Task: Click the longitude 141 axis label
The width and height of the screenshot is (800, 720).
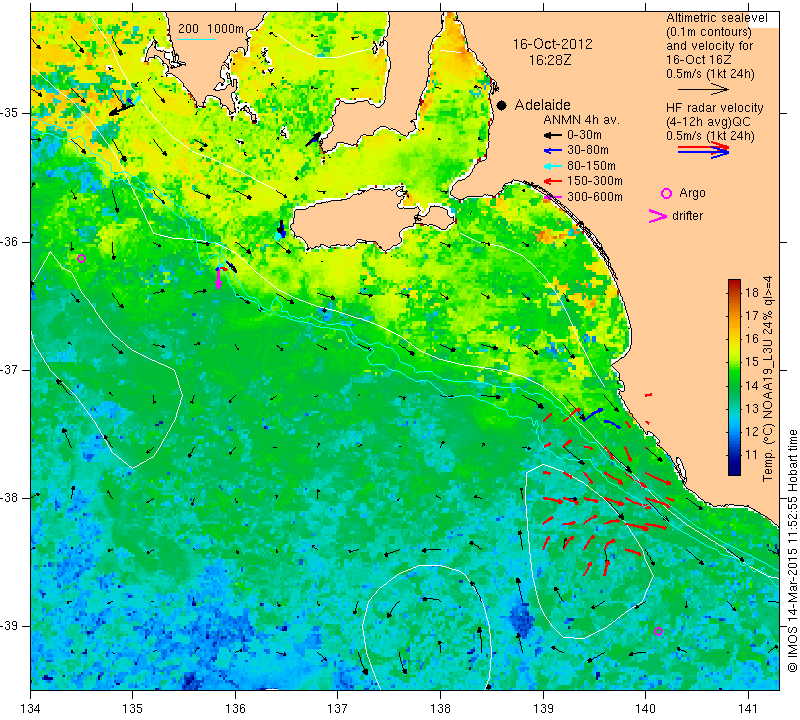Action: [748, 708]
